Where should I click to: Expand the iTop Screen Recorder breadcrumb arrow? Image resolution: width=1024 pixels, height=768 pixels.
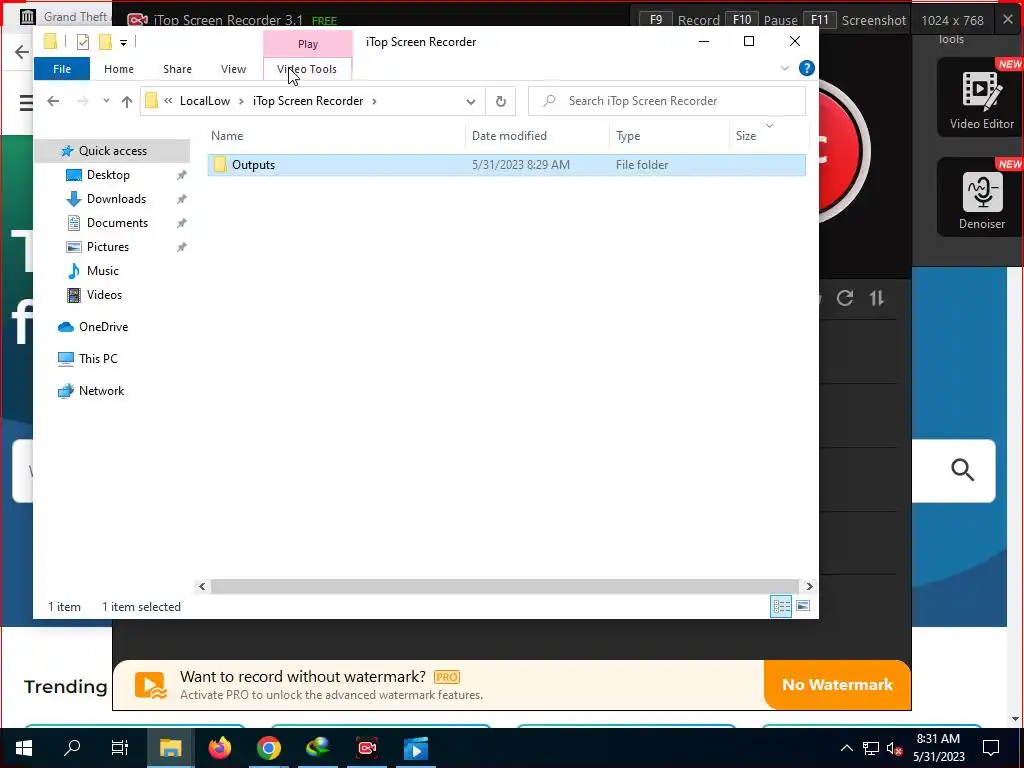(374, 101)
